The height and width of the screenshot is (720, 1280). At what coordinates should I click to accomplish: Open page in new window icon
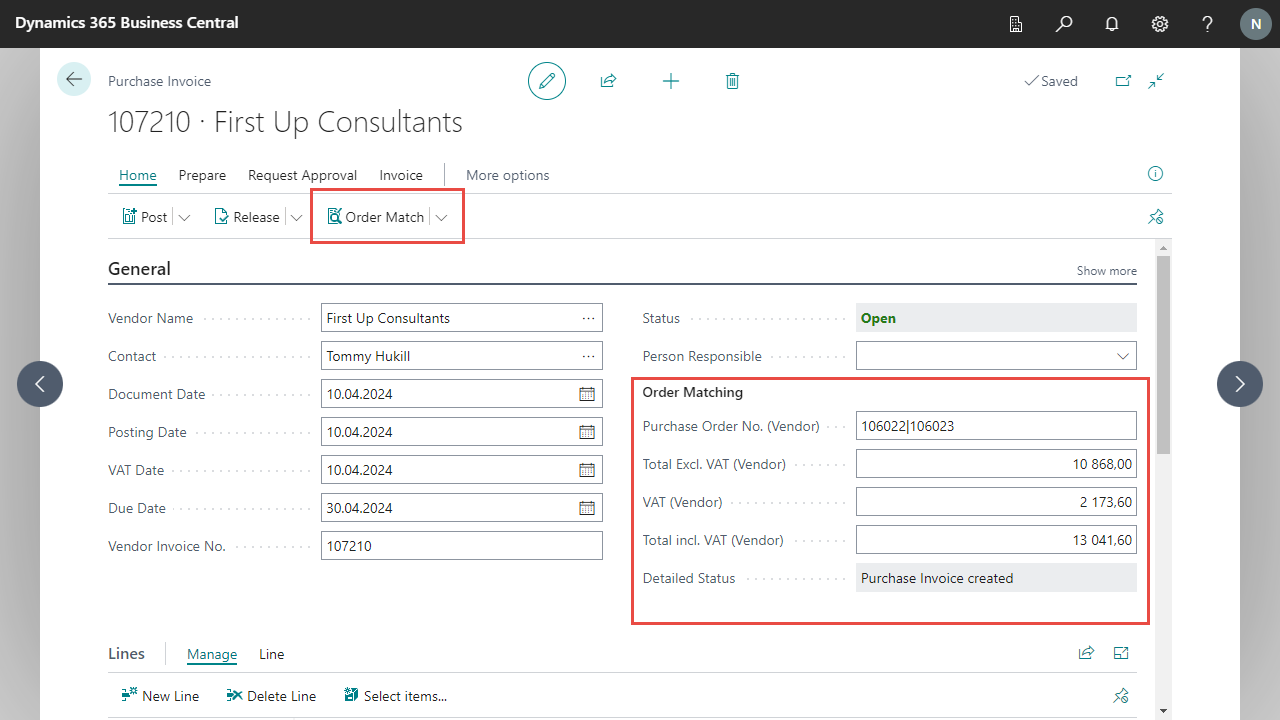point(1123,81)
